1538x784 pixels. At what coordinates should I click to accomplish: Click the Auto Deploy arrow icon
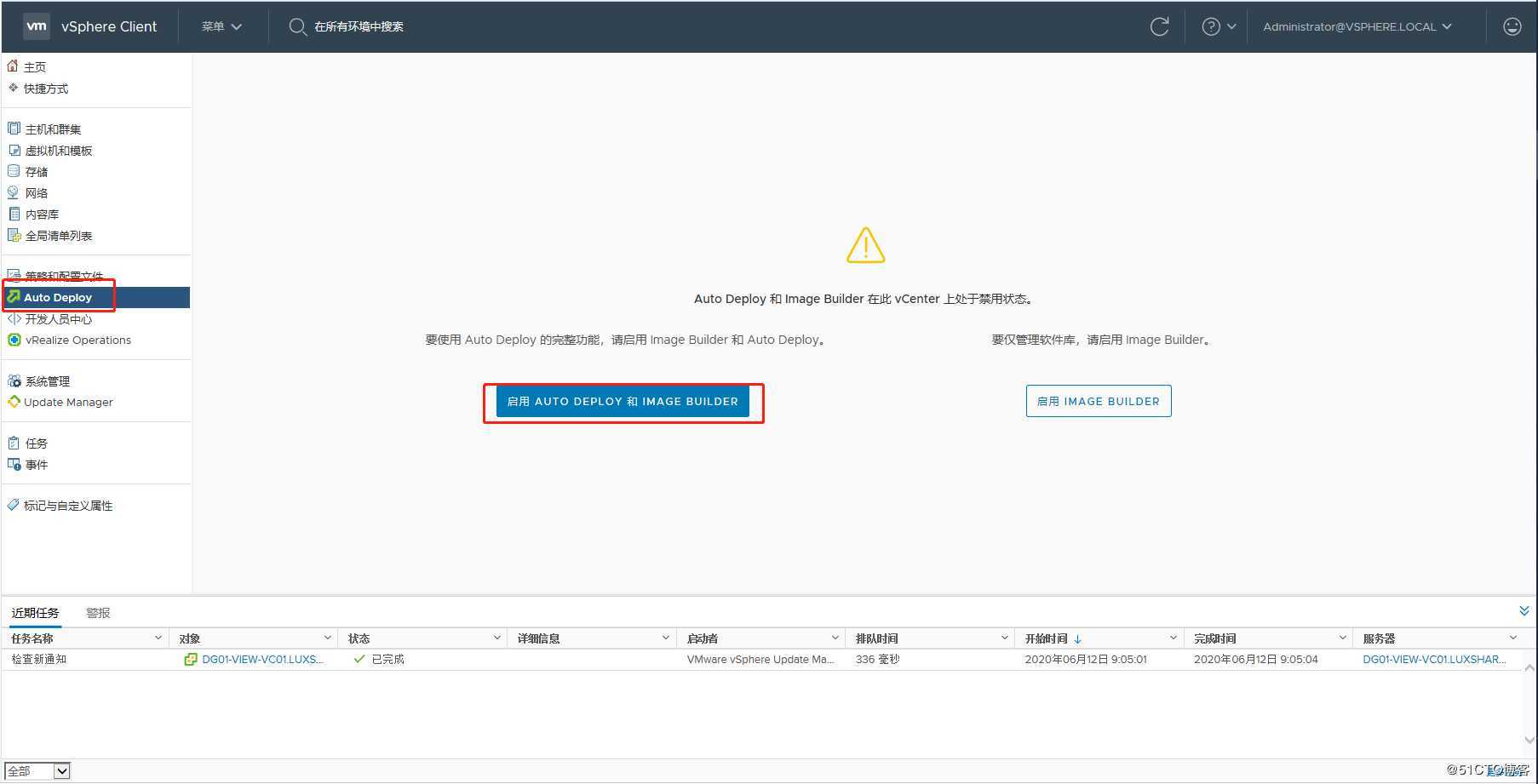[14, 297]
